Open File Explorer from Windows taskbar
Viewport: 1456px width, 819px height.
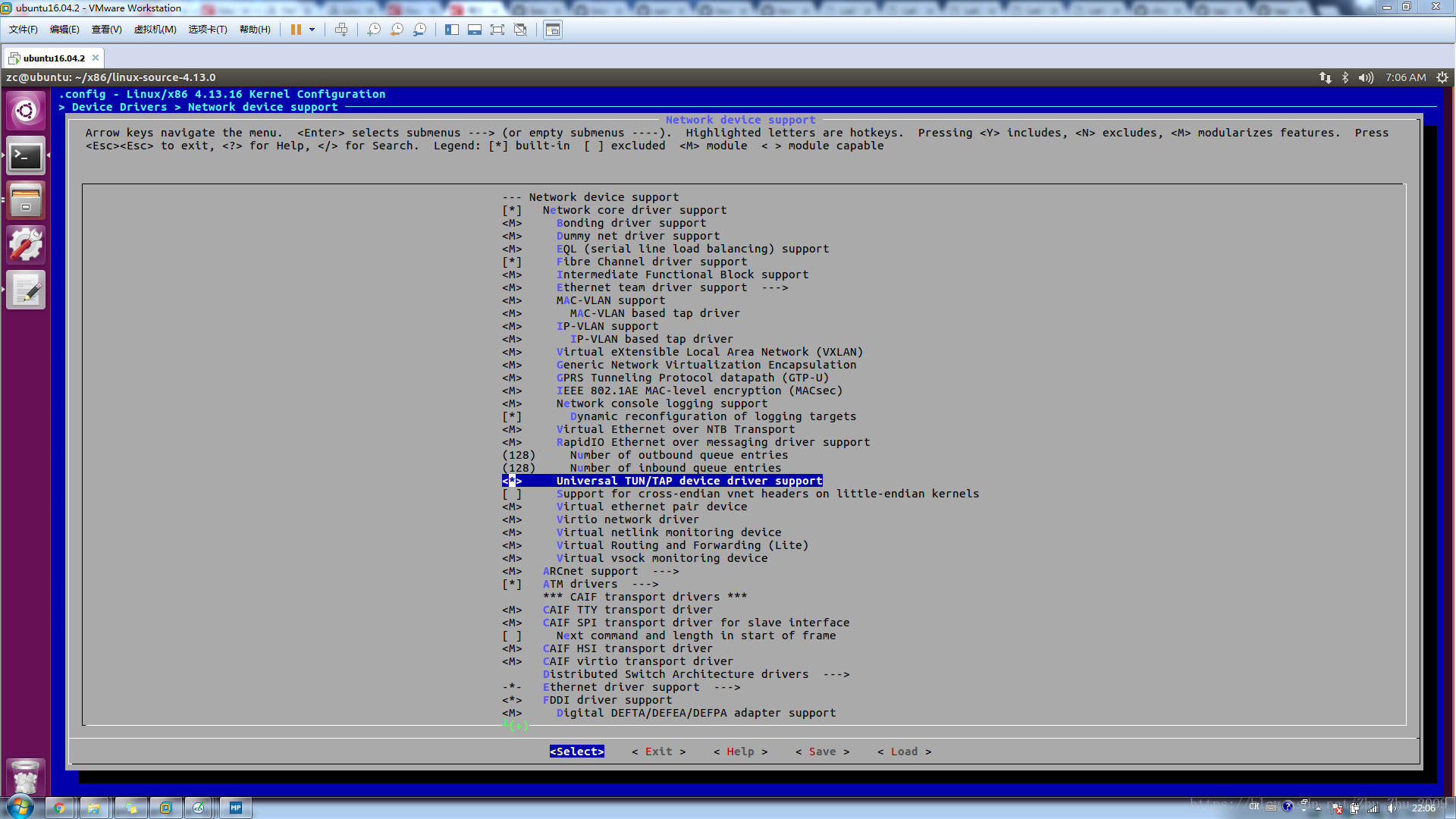click(x=94, y=808)
